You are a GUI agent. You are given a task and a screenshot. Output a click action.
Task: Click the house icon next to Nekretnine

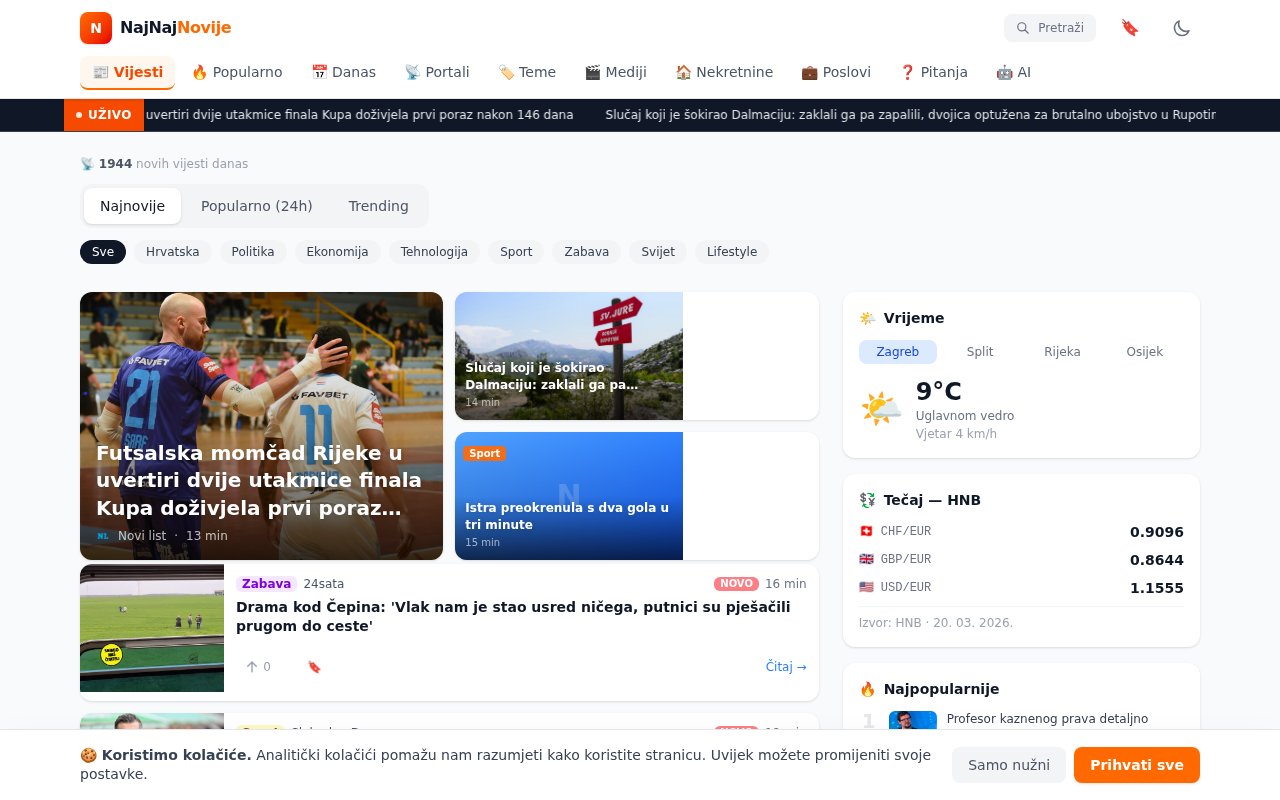click(x=683, y=72)
